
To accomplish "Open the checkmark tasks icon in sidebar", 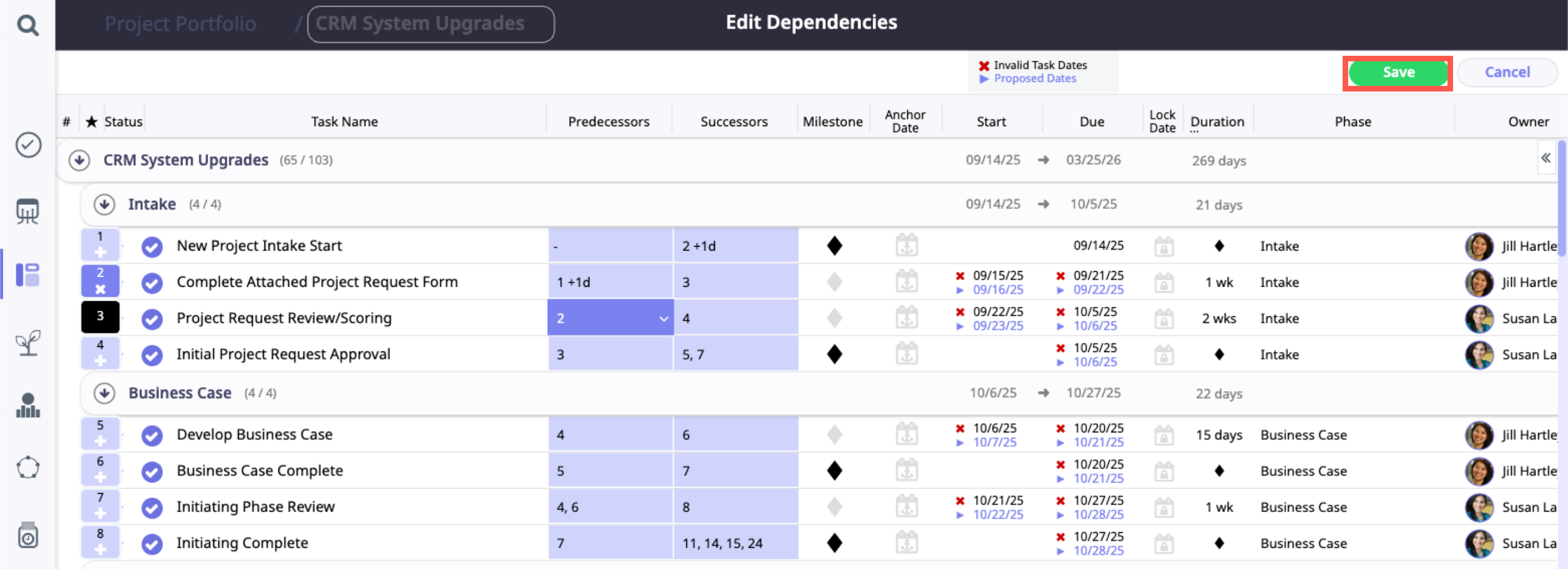I will 28,145.
